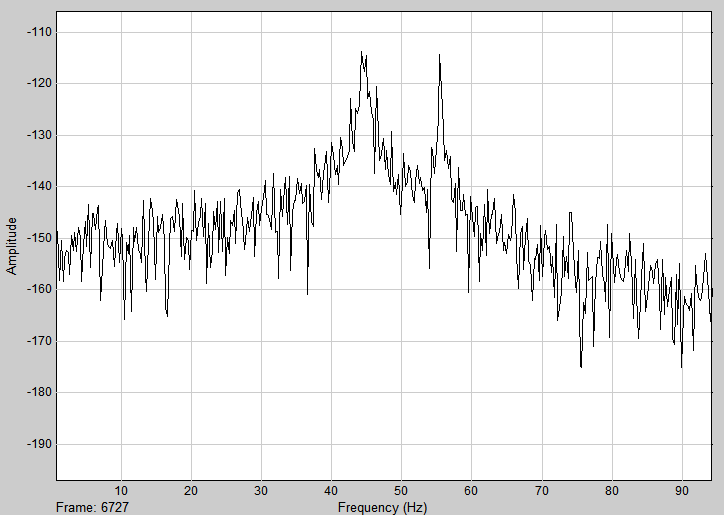The image size is (724, 515).
Task: Click the 50 frequency tick label
Action: click(401, 491)
